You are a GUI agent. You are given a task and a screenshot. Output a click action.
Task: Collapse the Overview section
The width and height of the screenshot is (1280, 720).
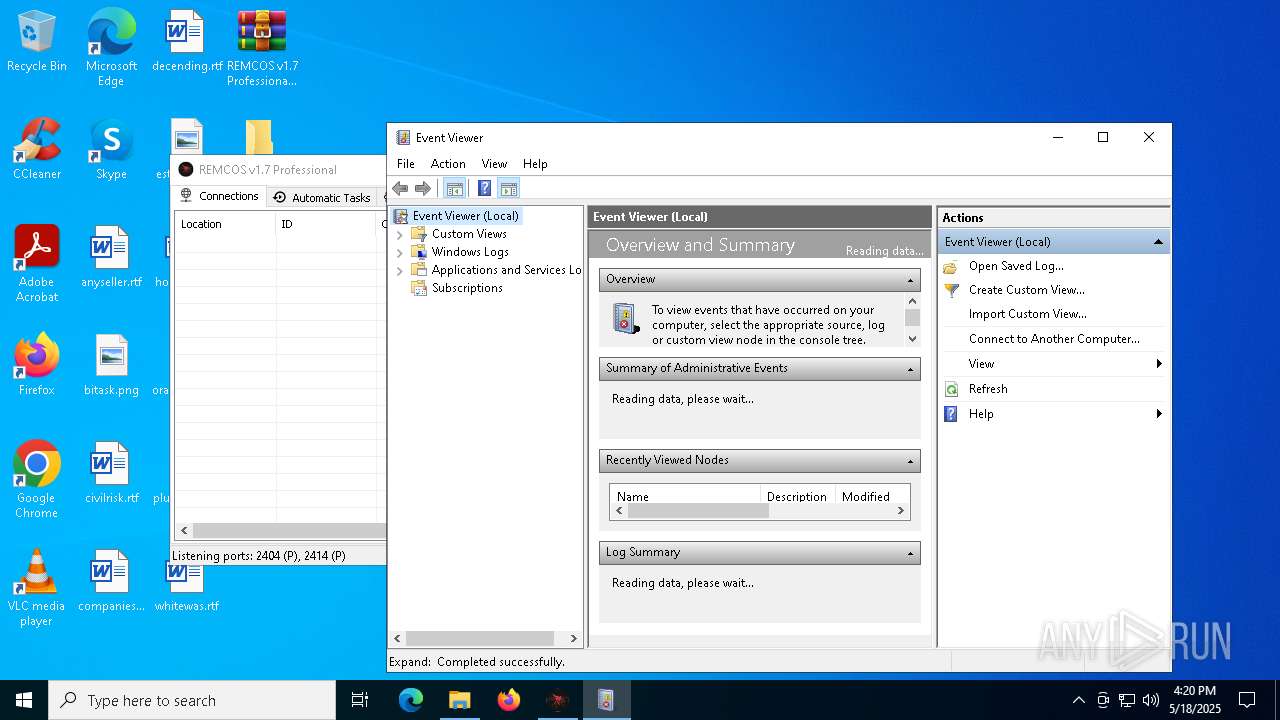[910, 280]
